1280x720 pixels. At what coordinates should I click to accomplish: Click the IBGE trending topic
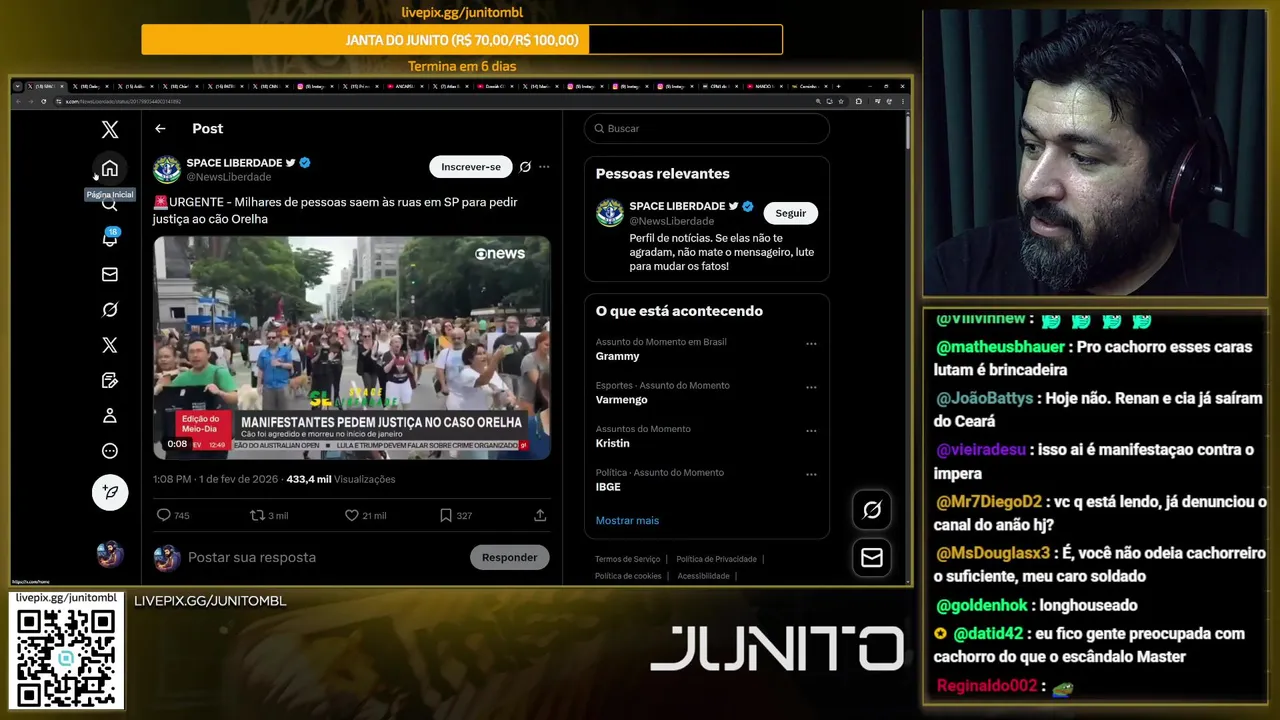(x=608, y=487)
